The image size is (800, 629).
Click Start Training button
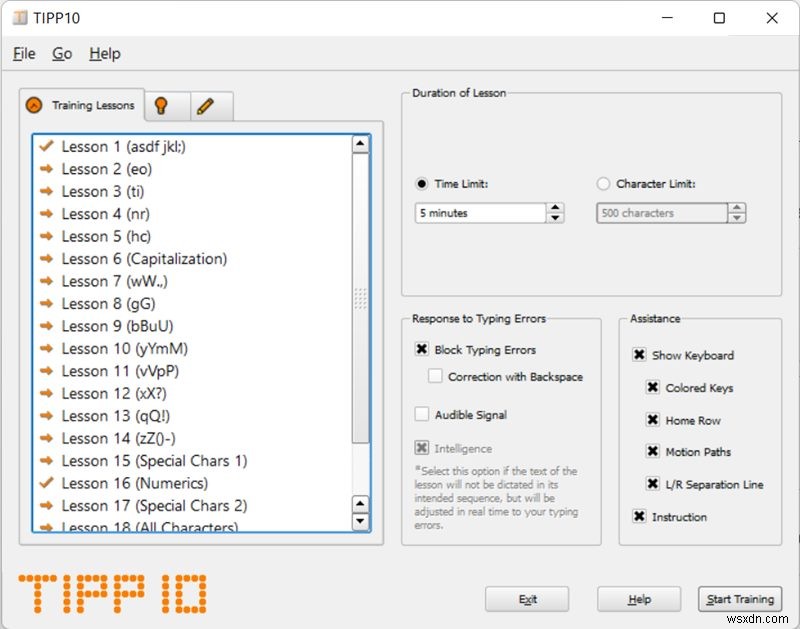(740, 599)
